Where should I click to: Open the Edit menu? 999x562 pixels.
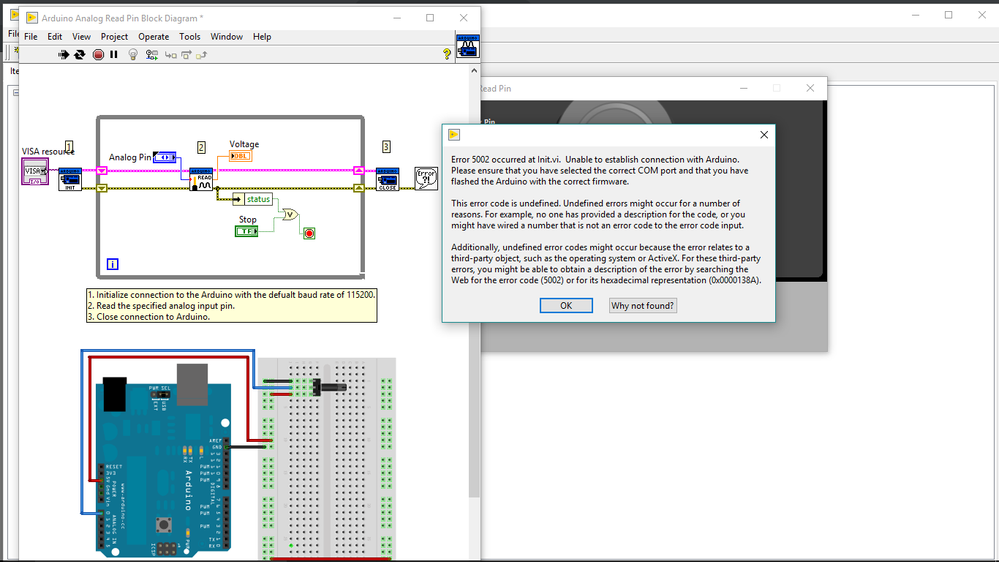pos(55,37)
